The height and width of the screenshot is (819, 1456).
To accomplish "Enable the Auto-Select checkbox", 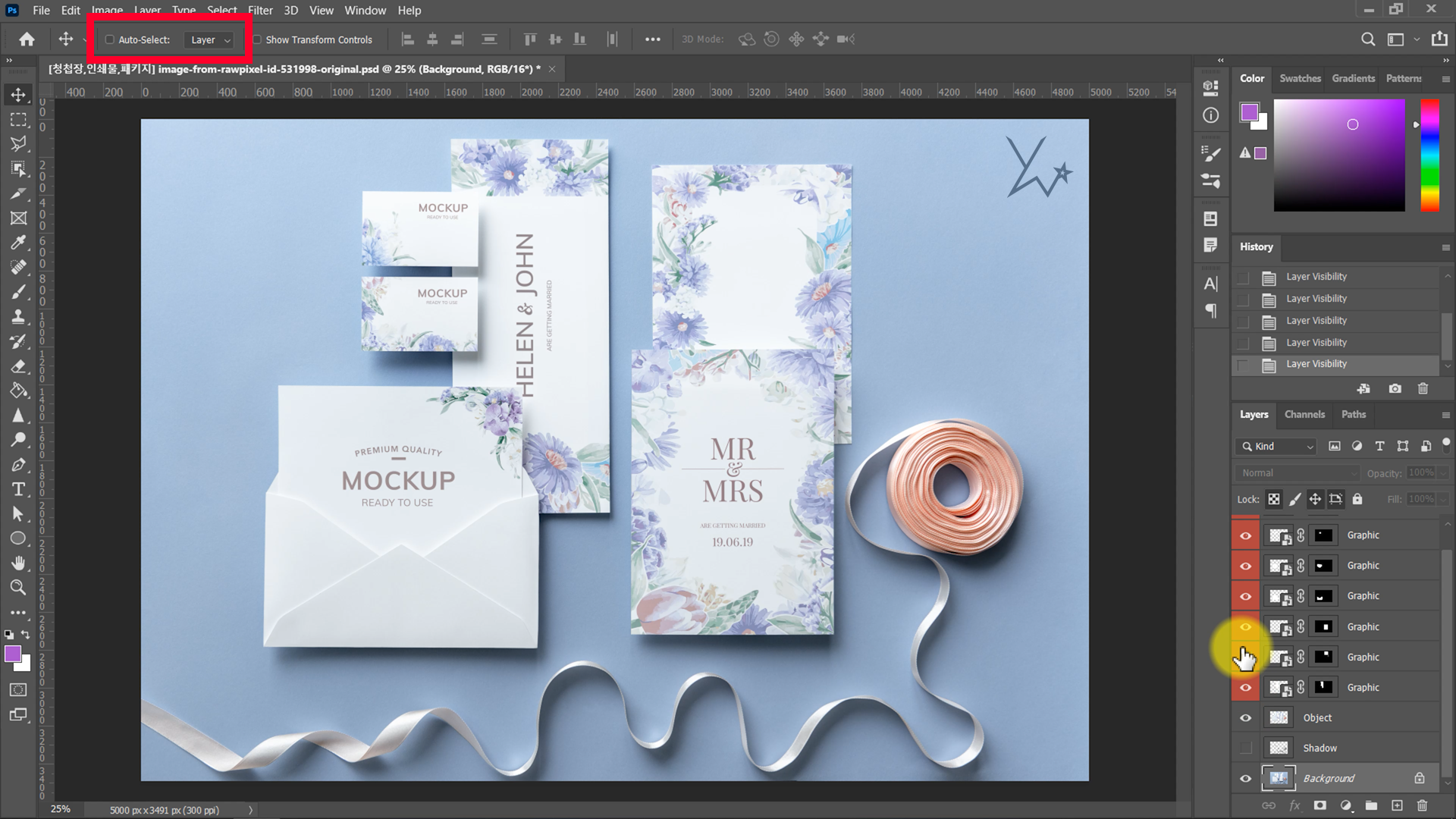I will click(110, 39).
